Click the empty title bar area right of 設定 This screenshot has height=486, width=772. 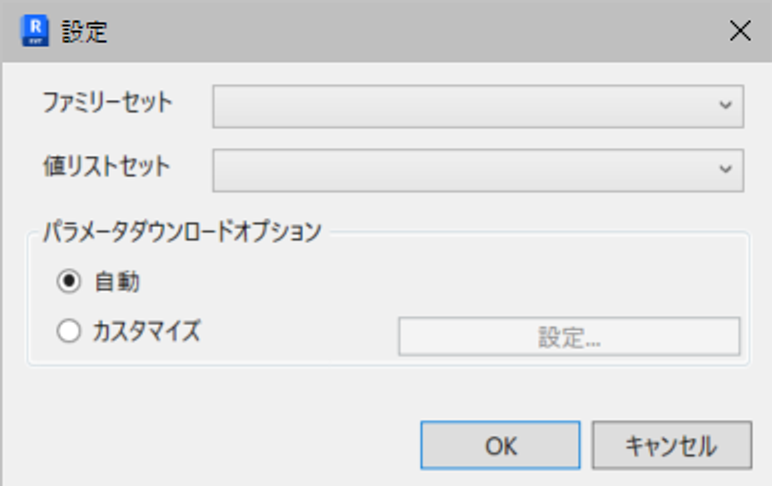coord(400,30)
